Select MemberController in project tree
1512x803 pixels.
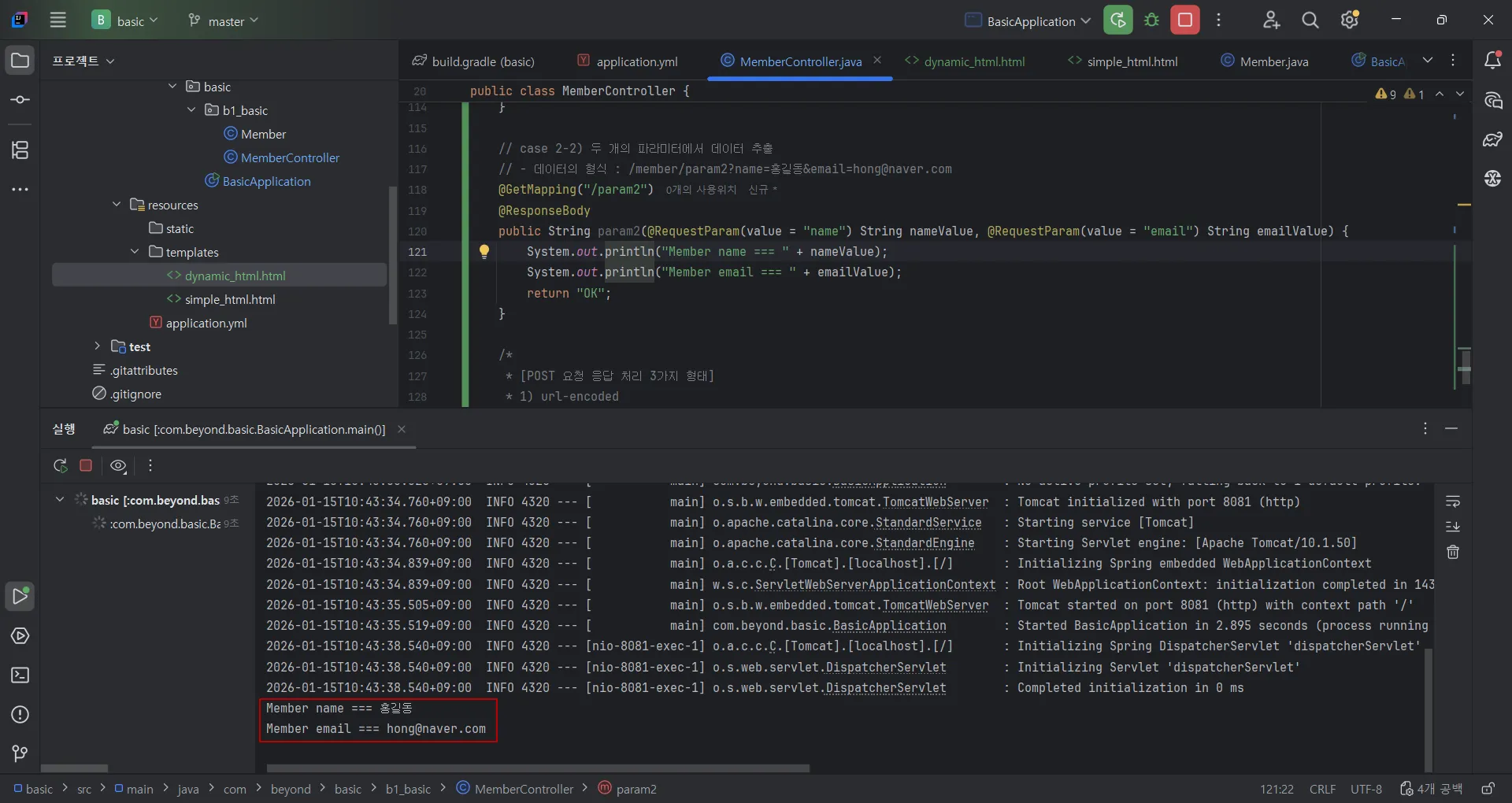click(290, 157)
